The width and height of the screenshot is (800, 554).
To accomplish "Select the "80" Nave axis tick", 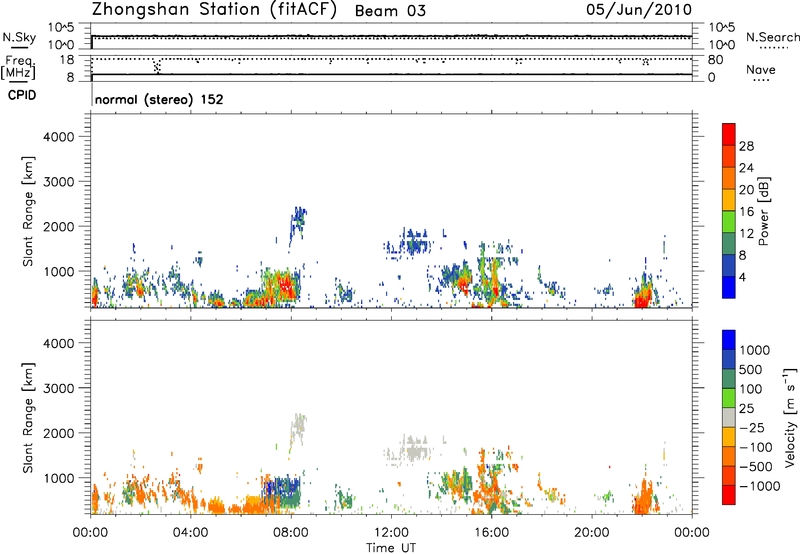I will click(715, 60).
